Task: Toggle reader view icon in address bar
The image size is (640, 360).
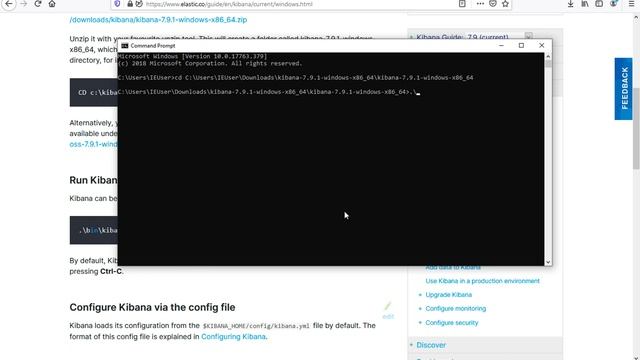Action: [x=462, y=4]
